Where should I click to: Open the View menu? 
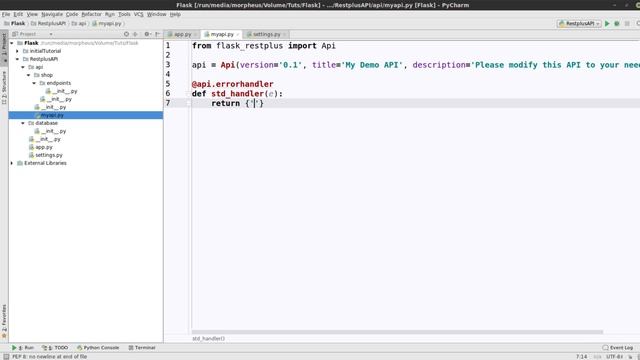click(32, 14)
